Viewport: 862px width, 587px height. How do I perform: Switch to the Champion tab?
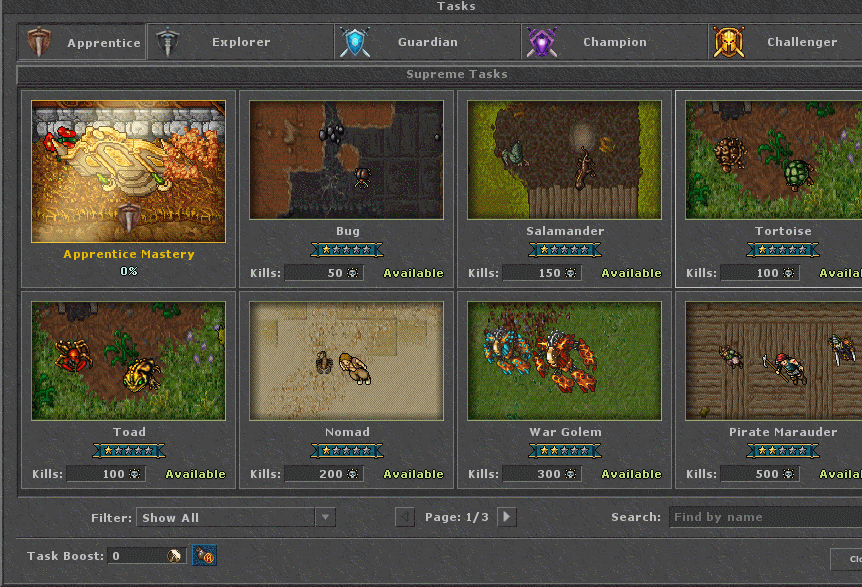click(x=614, y=42)
